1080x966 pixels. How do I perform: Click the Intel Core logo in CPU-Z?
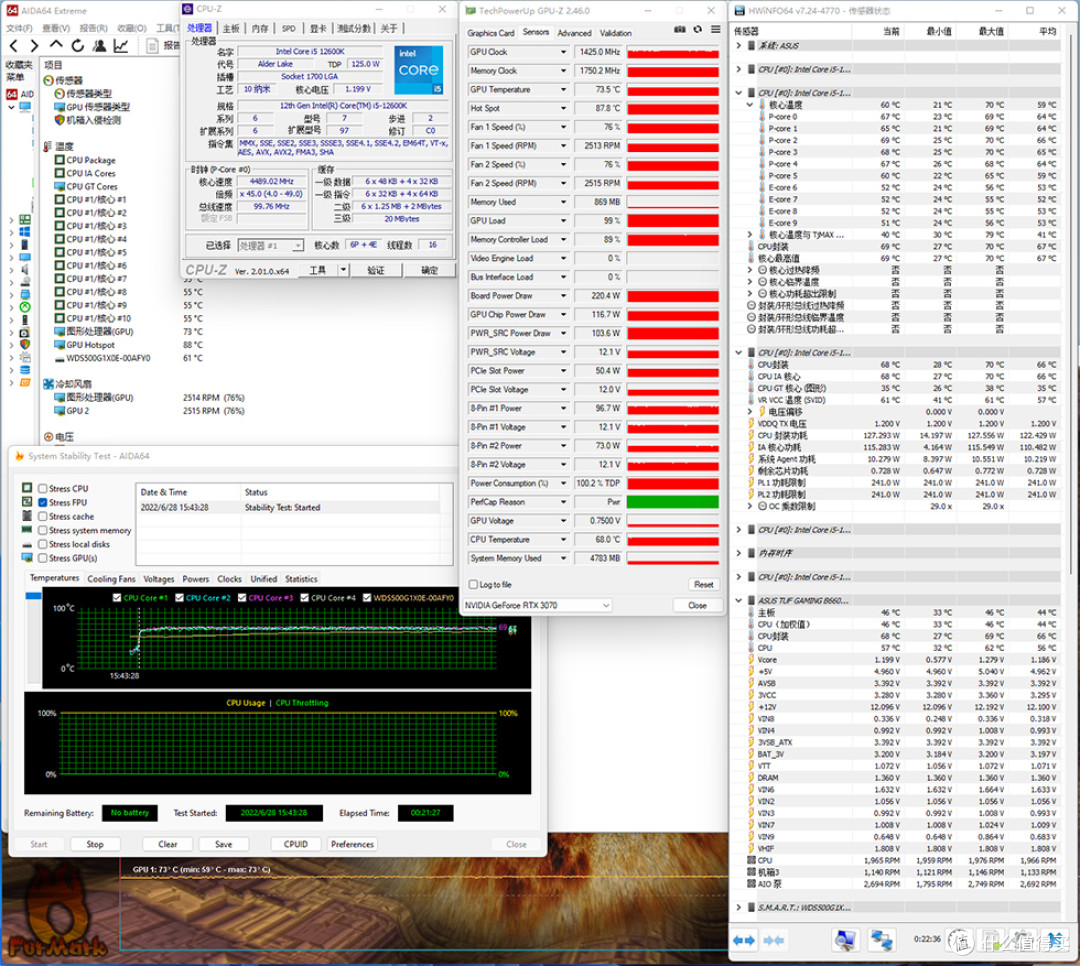(x=419, y=70)
